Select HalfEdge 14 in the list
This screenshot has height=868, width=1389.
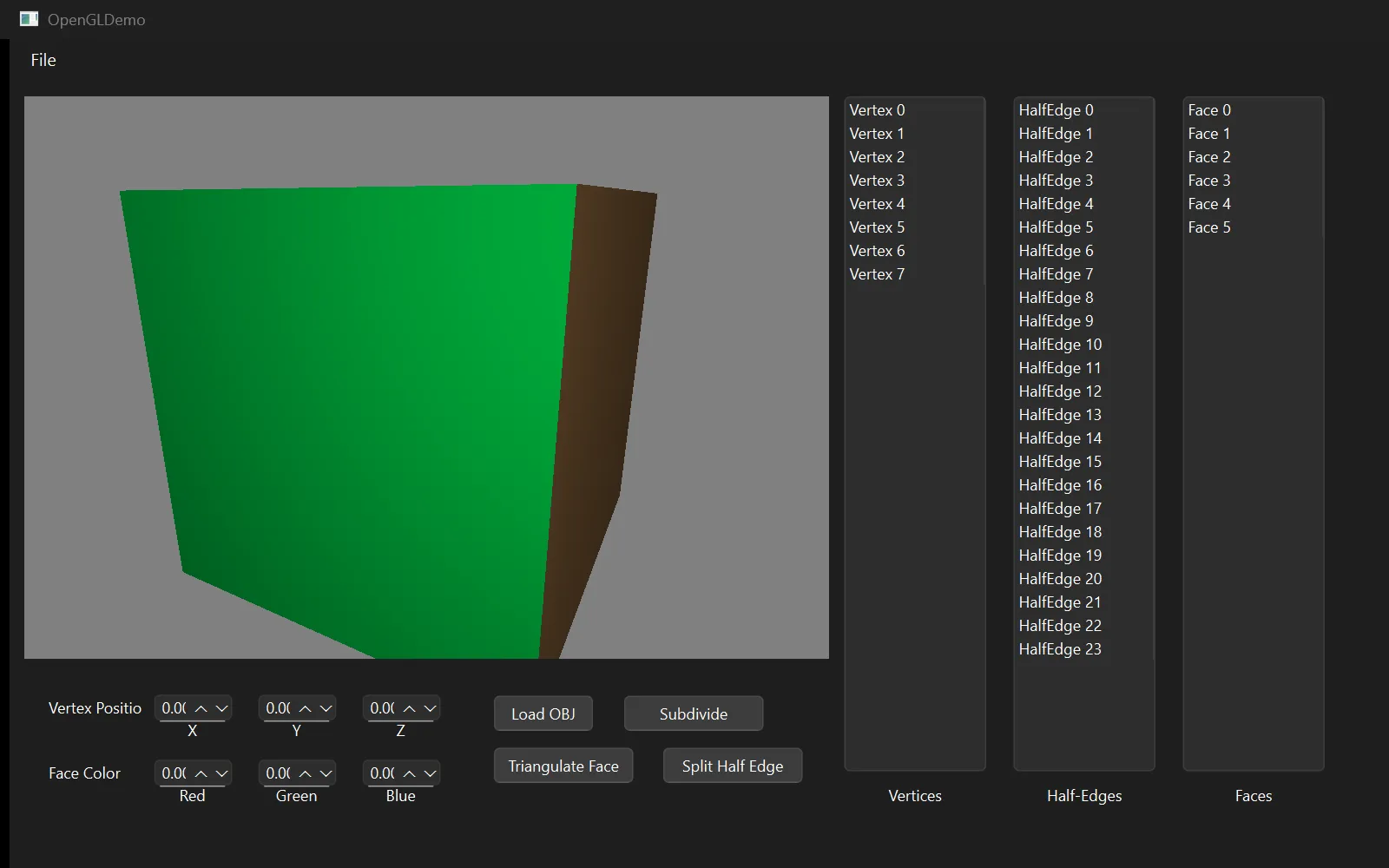click(x=1083, y=438)
